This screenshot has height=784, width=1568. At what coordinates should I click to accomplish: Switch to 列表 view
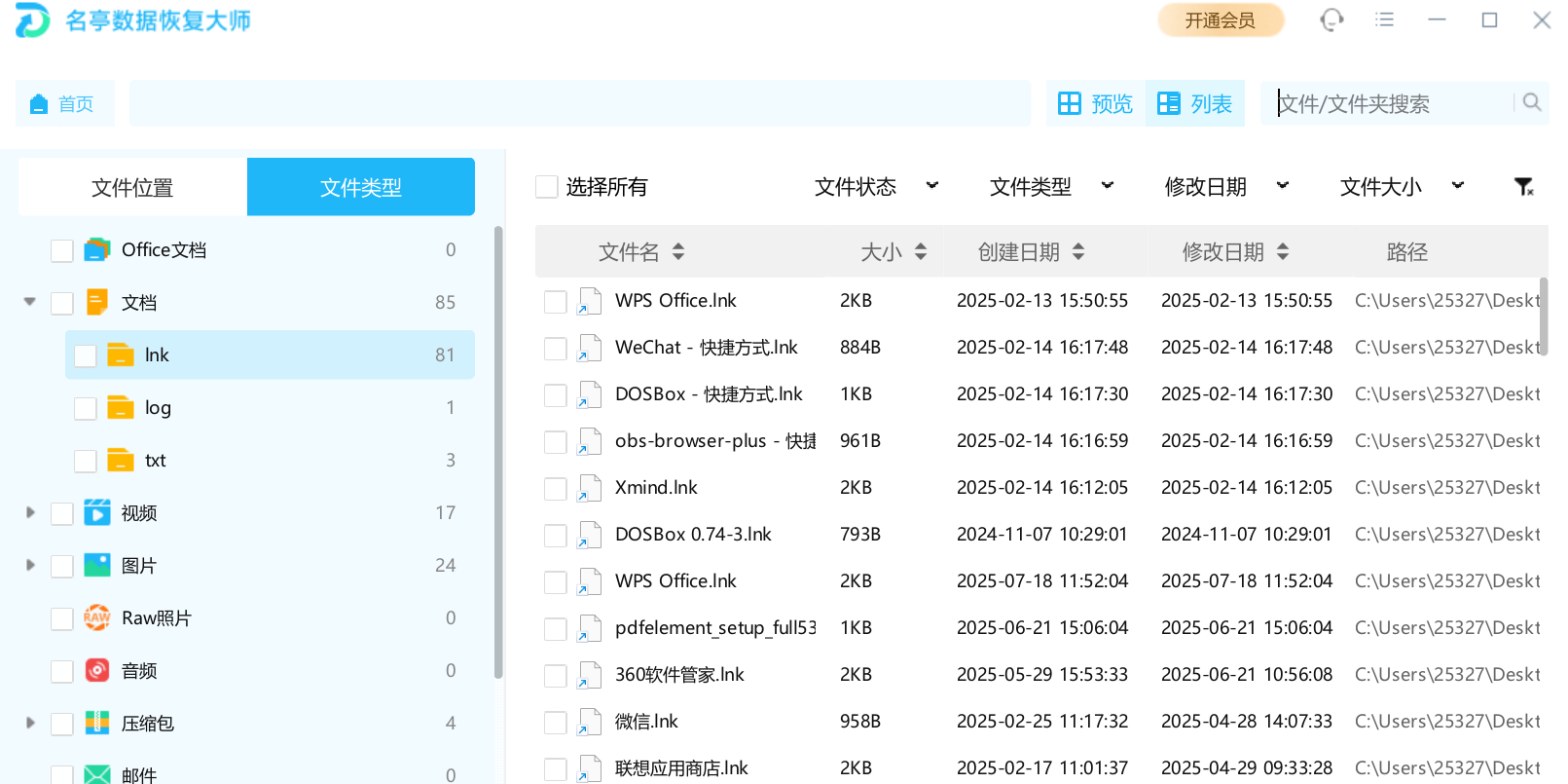1195,103
